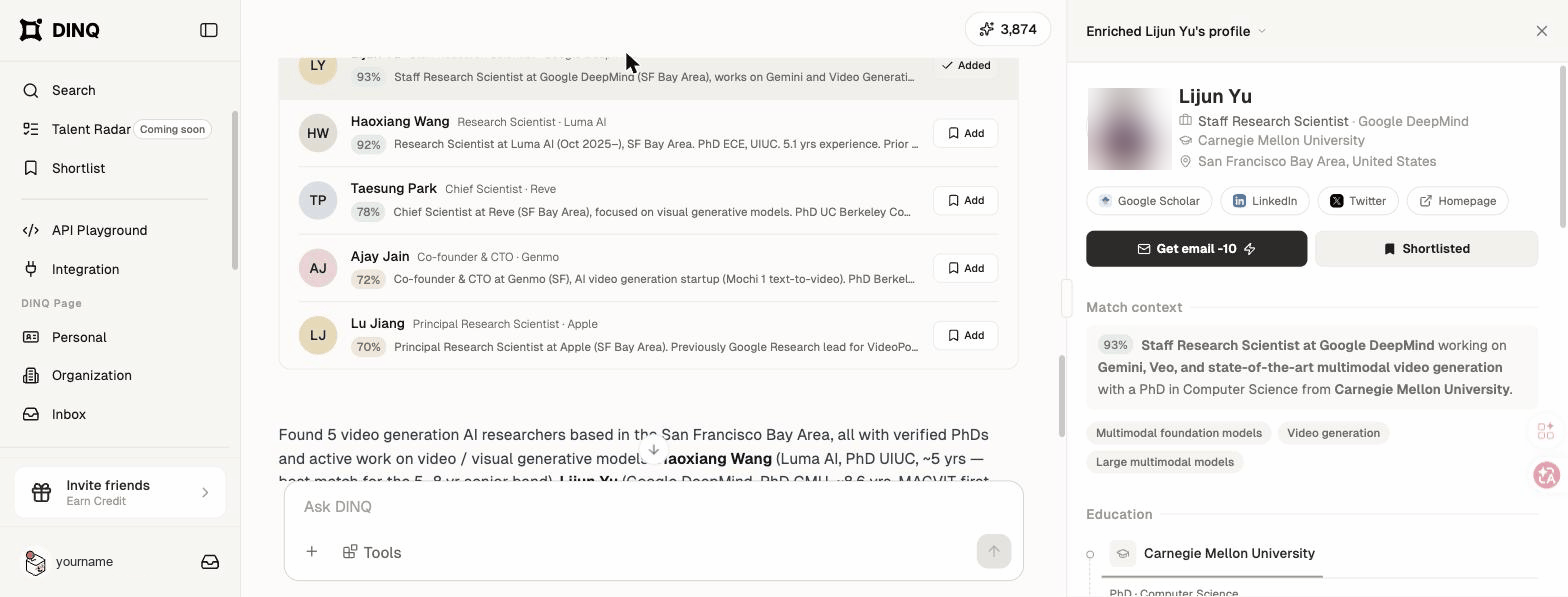The image size is (1568, 597).
Task: Close the profile side panel
Action: click(x=1542, y=31)
